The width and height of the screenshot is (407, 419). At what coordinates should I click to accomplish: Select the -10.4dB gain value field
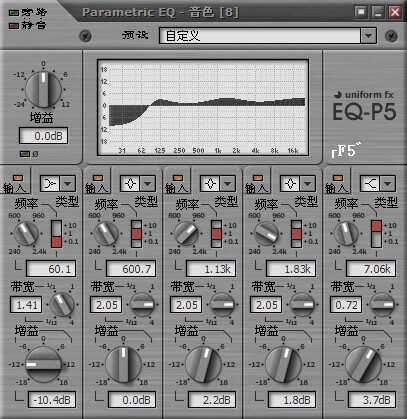pos(52,400)
